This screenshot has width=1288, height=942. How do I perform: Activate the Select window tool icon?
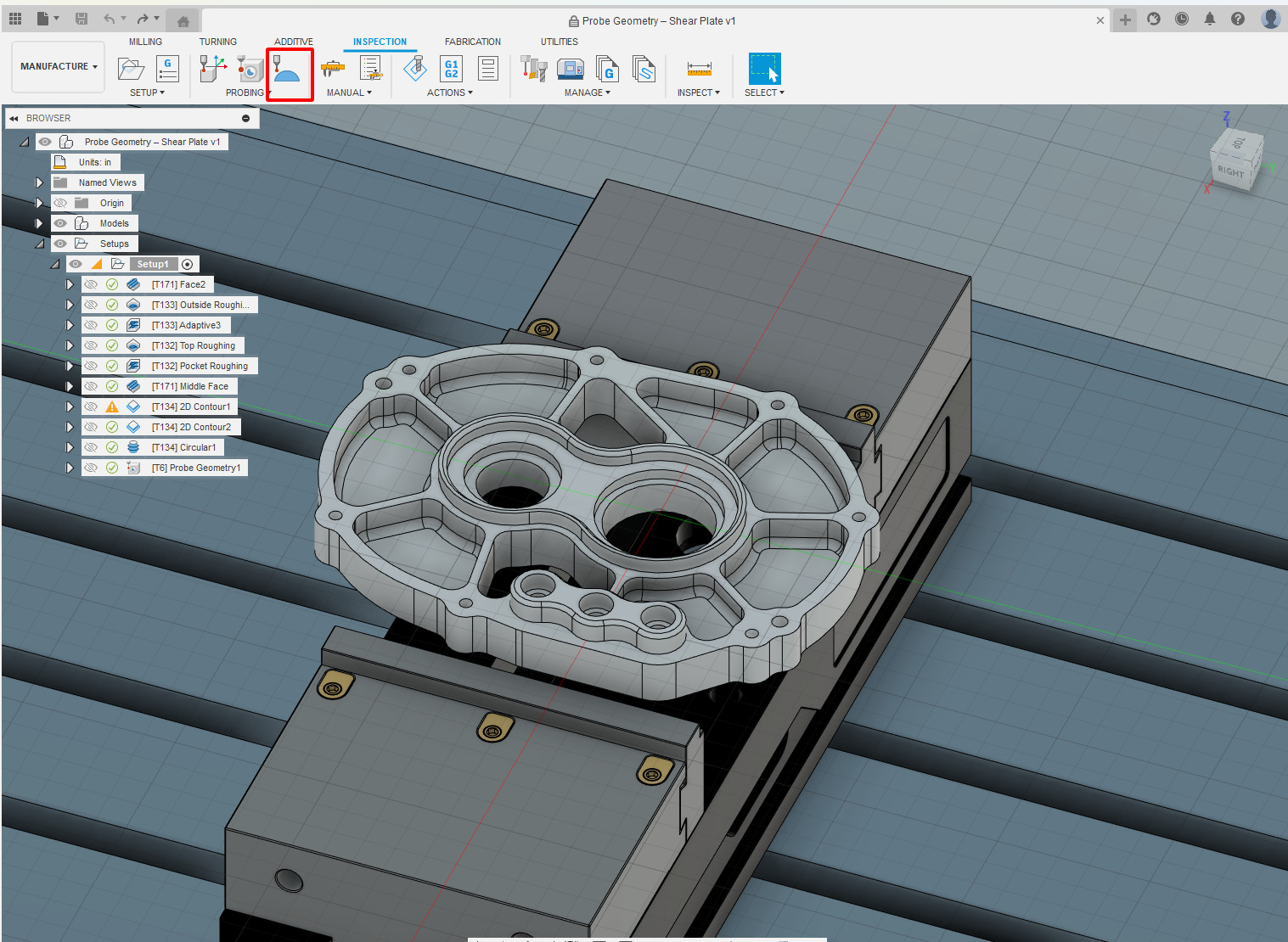click(764, 68)
